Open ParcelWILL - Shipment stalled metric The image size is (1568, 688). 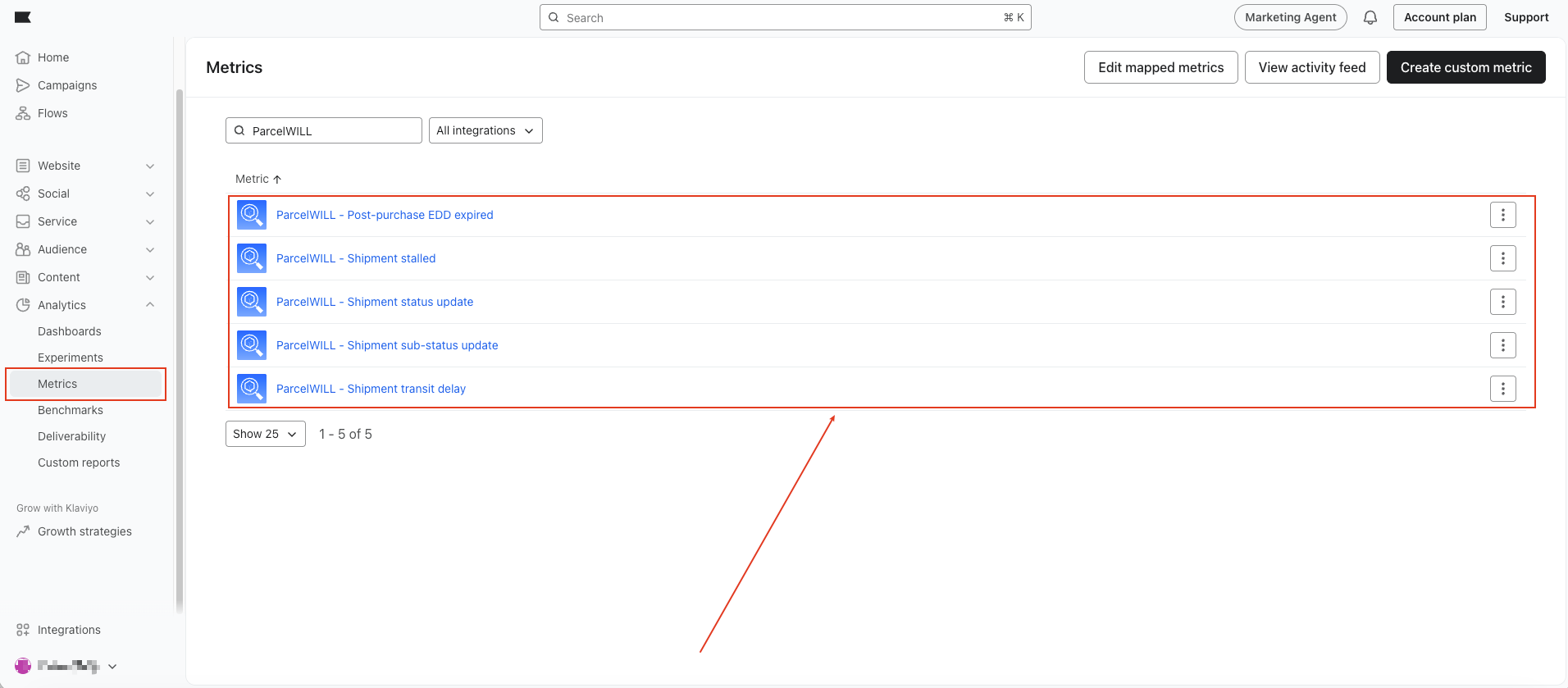[x=356, y=258]
